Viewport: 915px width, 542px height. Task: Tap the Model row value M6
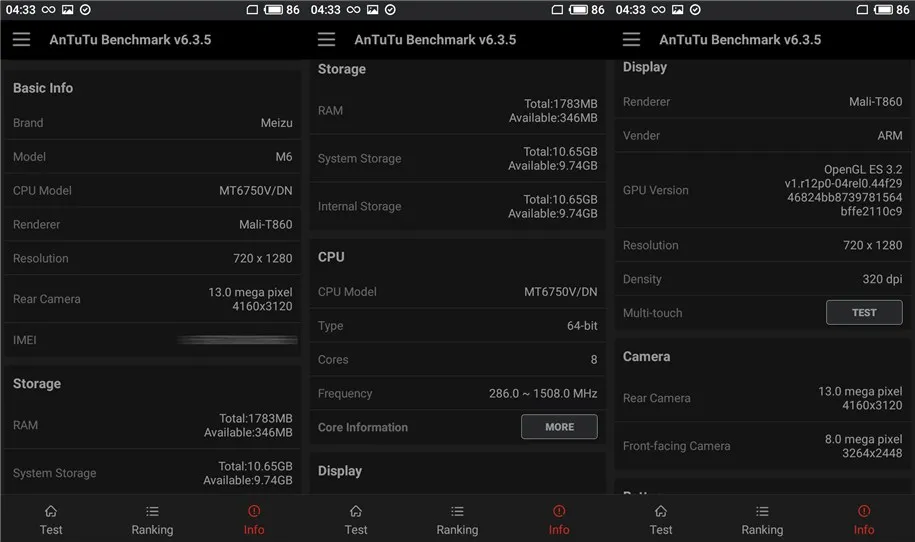pos(284,157)
